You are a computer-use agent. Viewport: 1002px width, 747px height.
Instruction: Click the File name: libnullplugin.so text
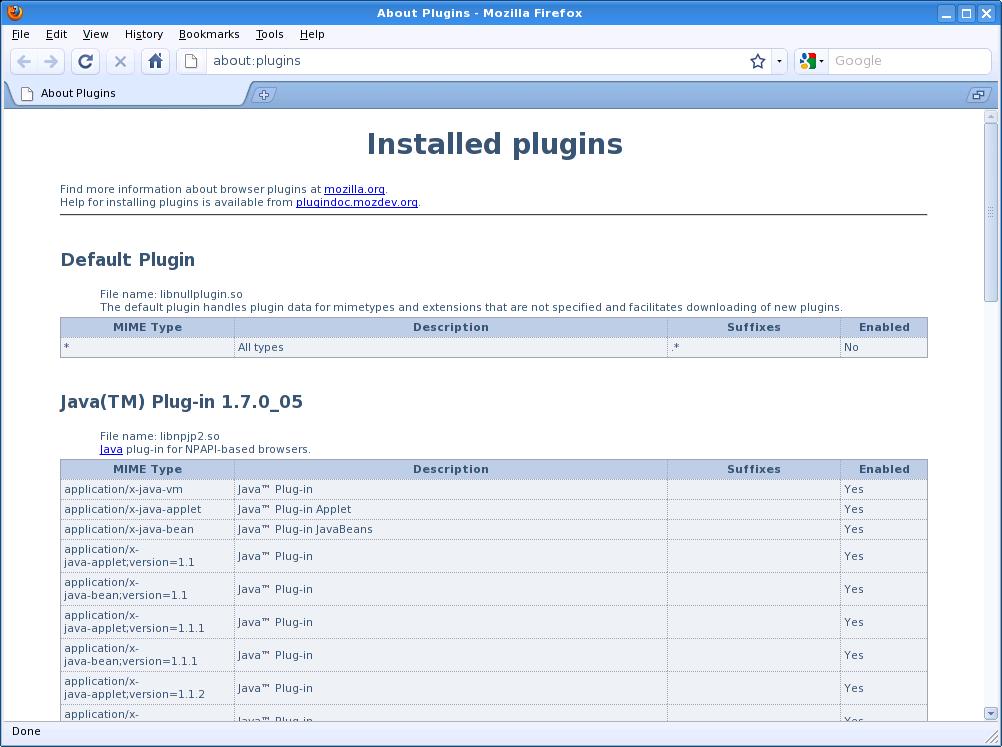171,295
